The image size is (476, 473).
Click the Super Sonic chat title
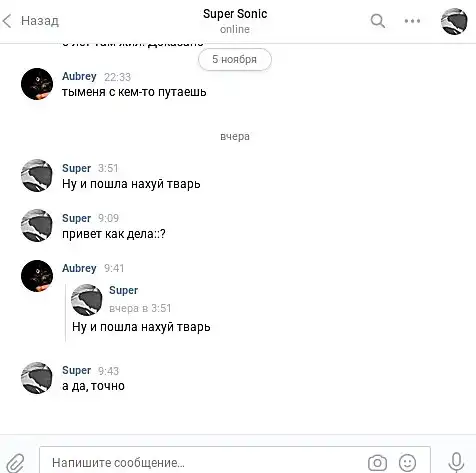pos(235,14)
